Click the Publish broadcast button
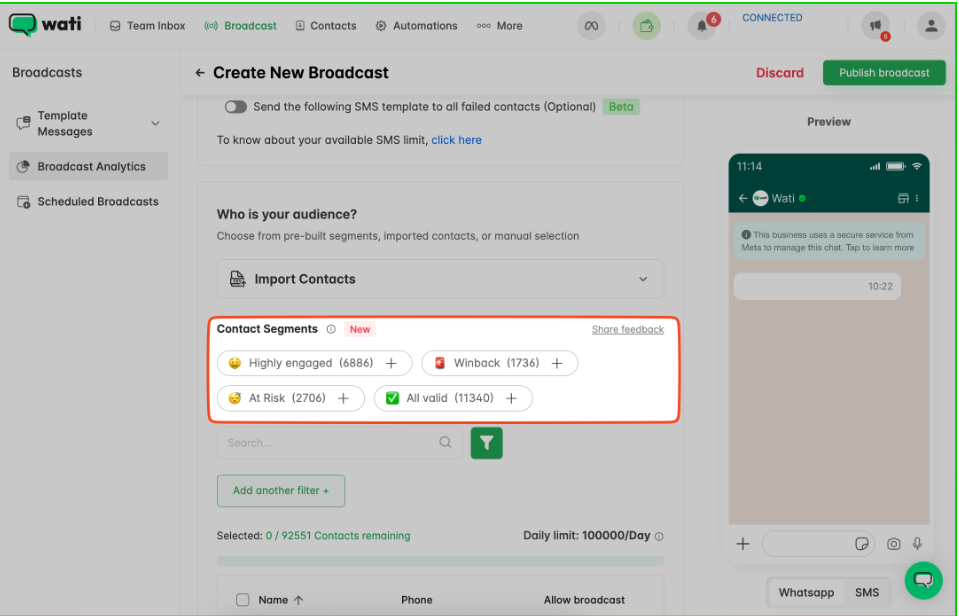 click(884, 73)
